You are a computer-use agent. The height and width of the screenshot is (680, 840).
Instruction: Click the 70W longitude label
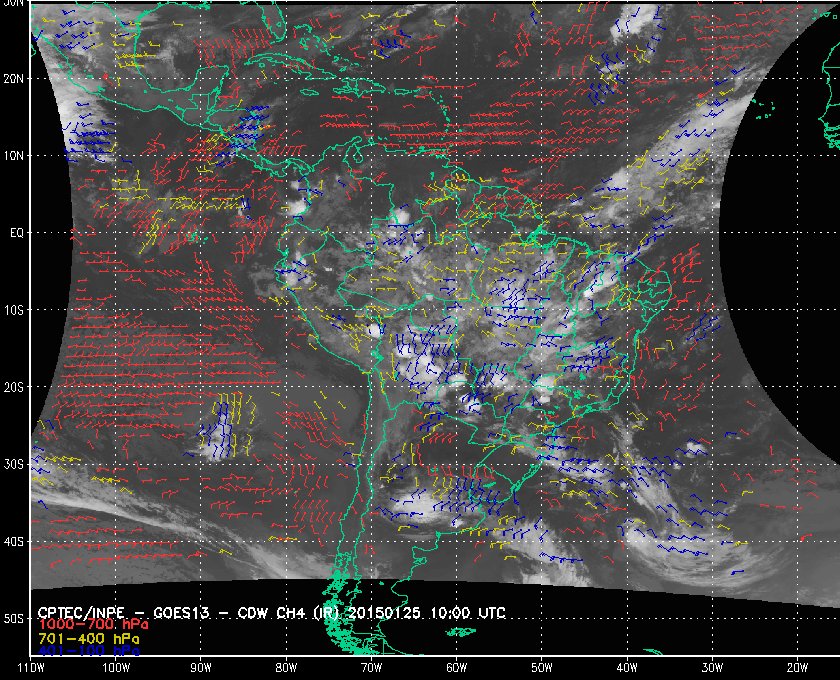(x=371, y=668)
